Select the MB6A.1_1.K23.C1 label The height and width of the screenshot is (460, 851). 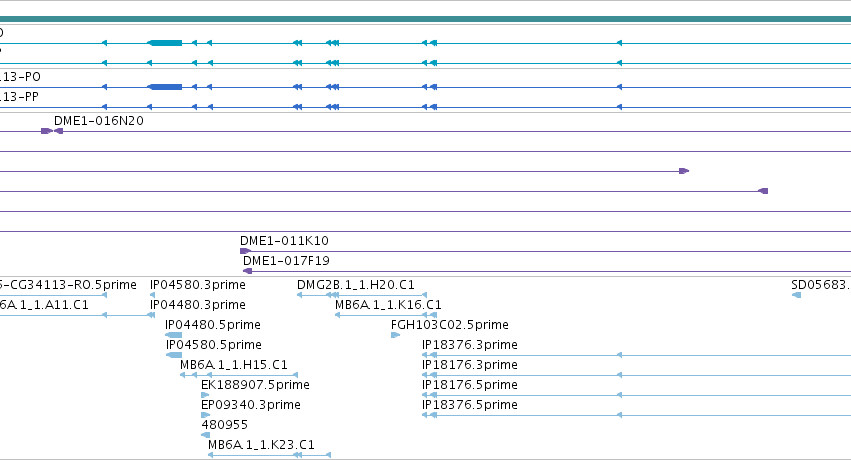pos(261,445)
